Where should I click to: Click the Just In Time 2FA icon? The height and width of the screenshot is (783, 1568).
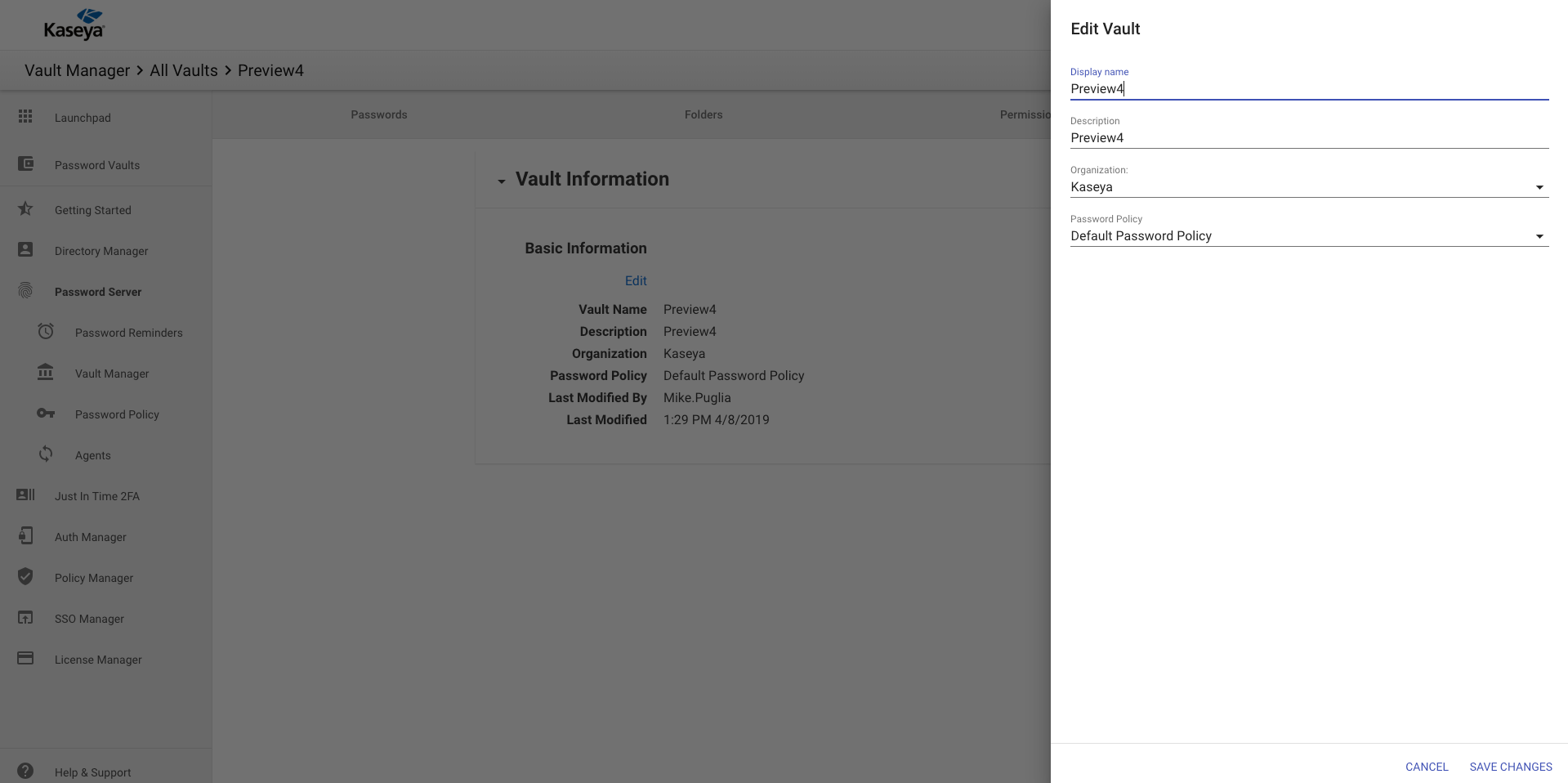coord(25,495)
